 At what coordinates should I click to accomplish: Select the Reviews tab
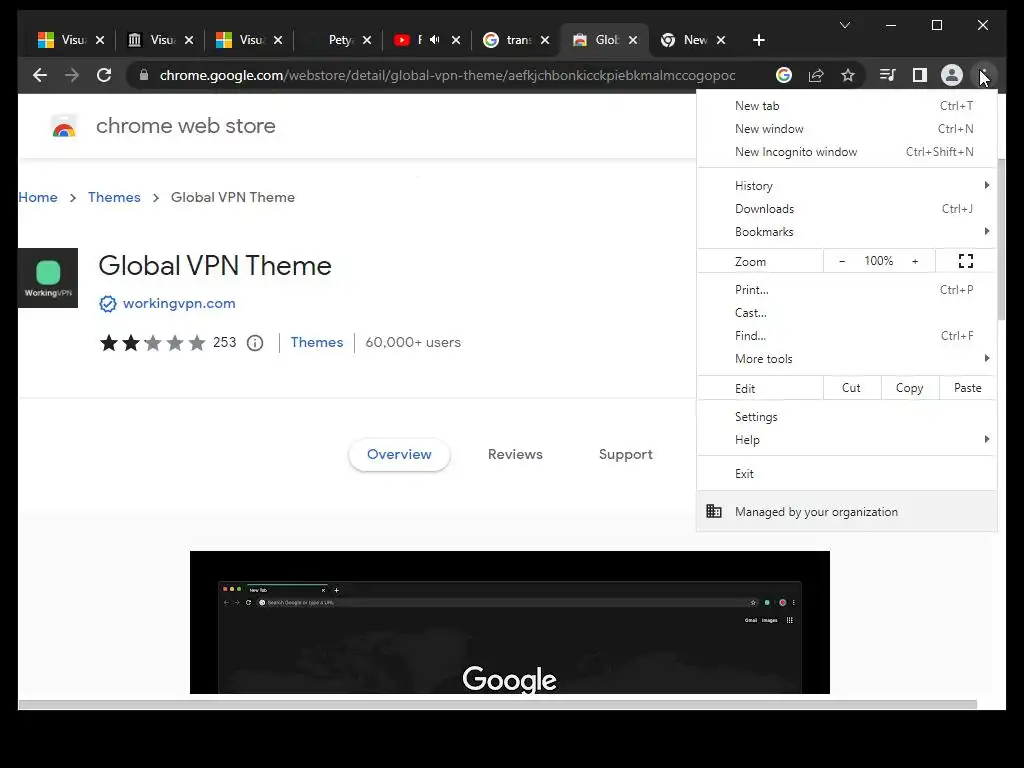pos(515,455)
